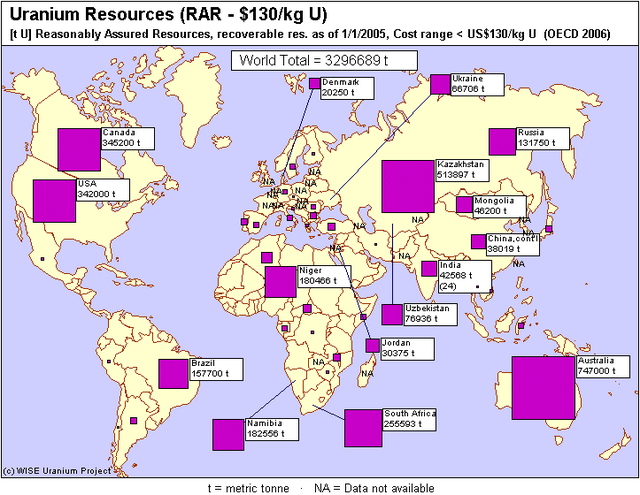Click the small Mongolia purple square

[464, 205]
